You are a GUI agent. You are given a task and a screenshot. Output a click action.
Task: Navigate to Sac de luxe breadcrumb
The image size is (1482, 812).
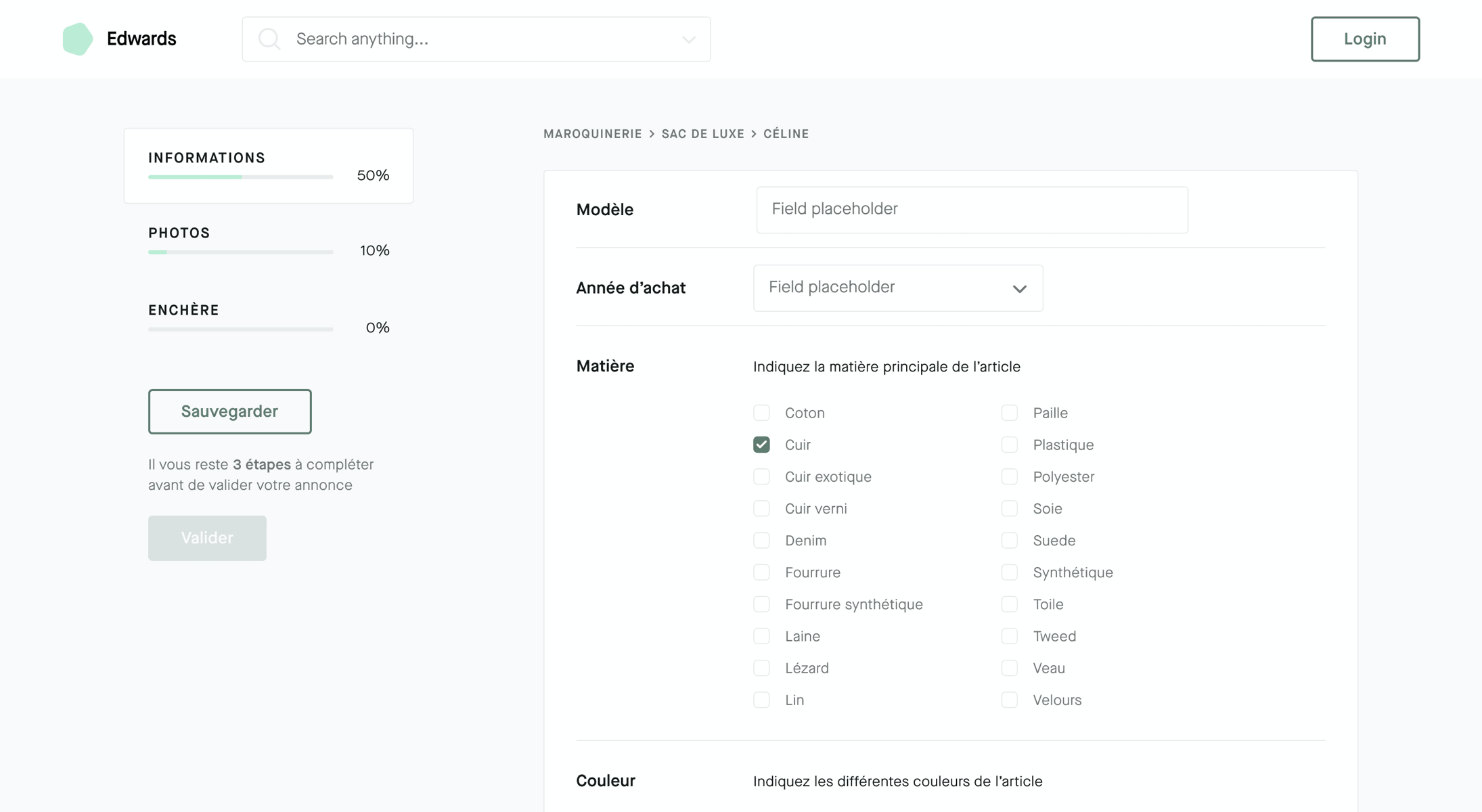tap(702, 134)
